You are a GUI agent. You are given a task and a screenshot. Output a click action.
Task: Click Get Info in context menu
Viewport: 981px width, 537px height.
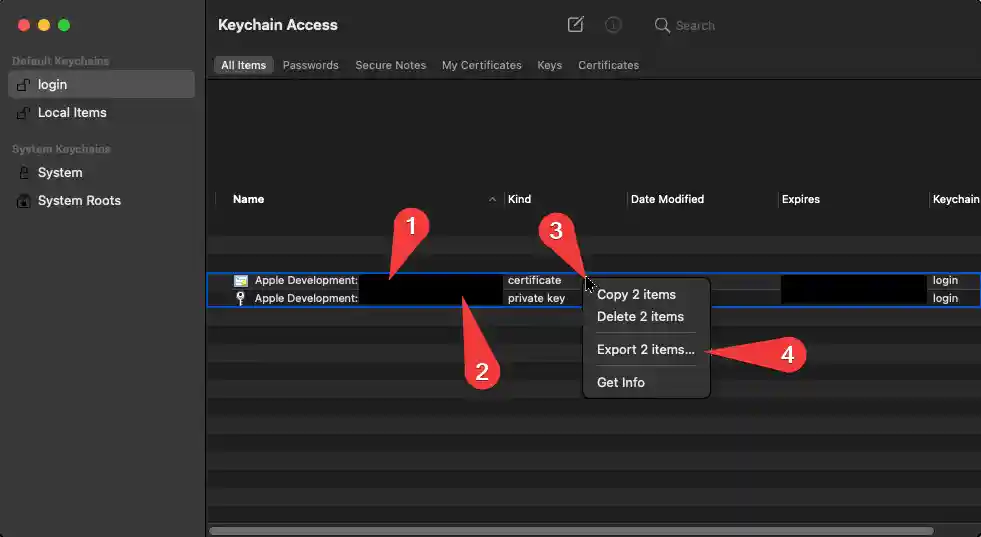pyautogui.click(x=620, y=383)
